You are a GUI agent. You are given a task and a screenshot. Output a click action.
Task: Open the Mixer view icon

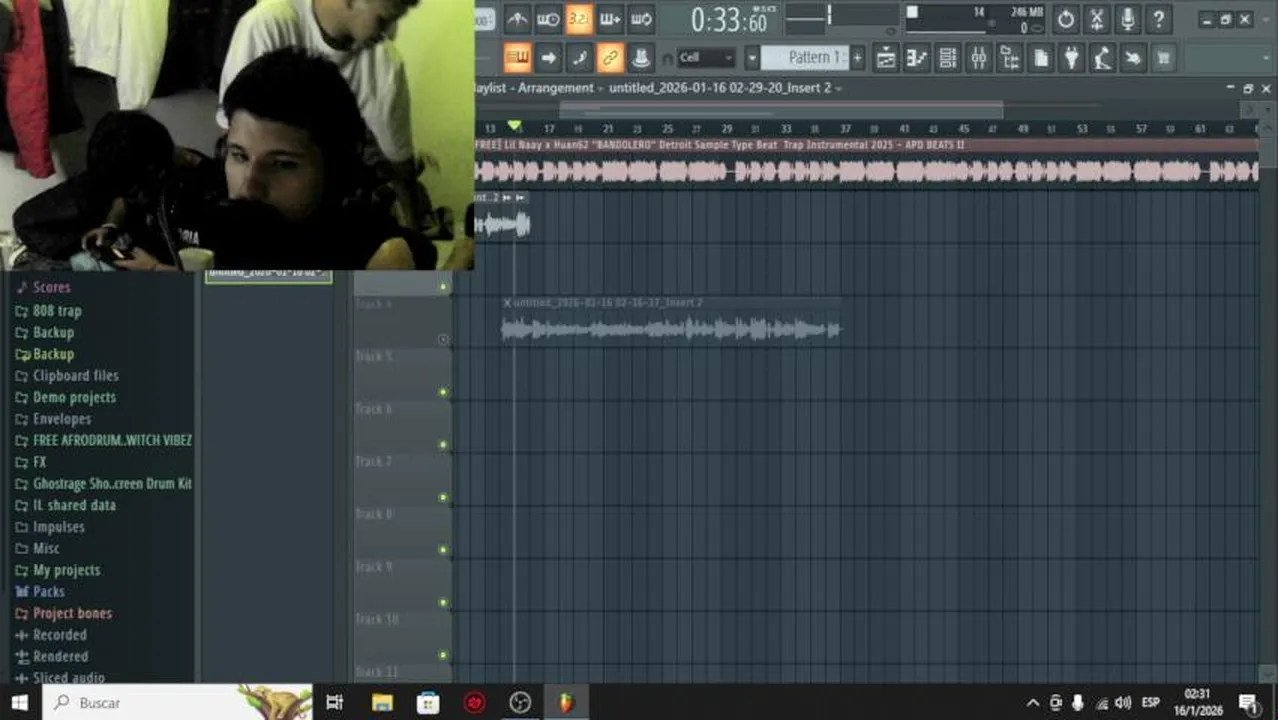pyautogui.click(x=979, y=58)
